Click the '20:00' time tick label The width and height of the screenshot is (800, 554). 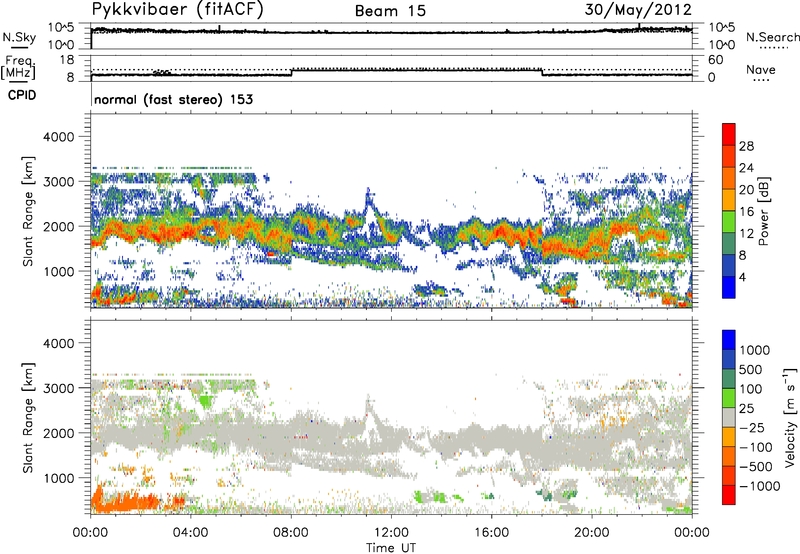pos(591,533)
